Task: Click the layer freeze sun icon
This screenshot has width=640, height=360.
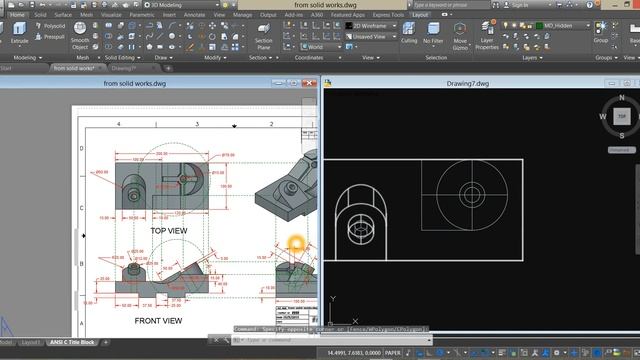Action: pyautogui.click(x=513, y=26)
